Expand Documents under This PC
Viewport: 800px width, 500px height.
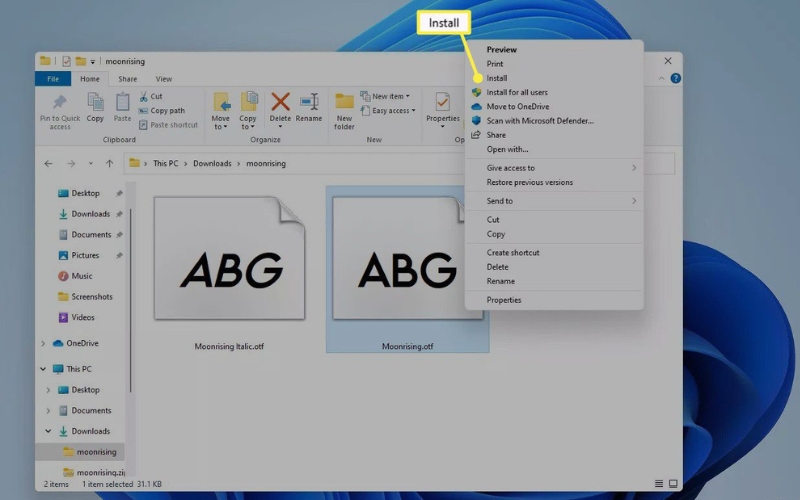[x=48, y=411]
